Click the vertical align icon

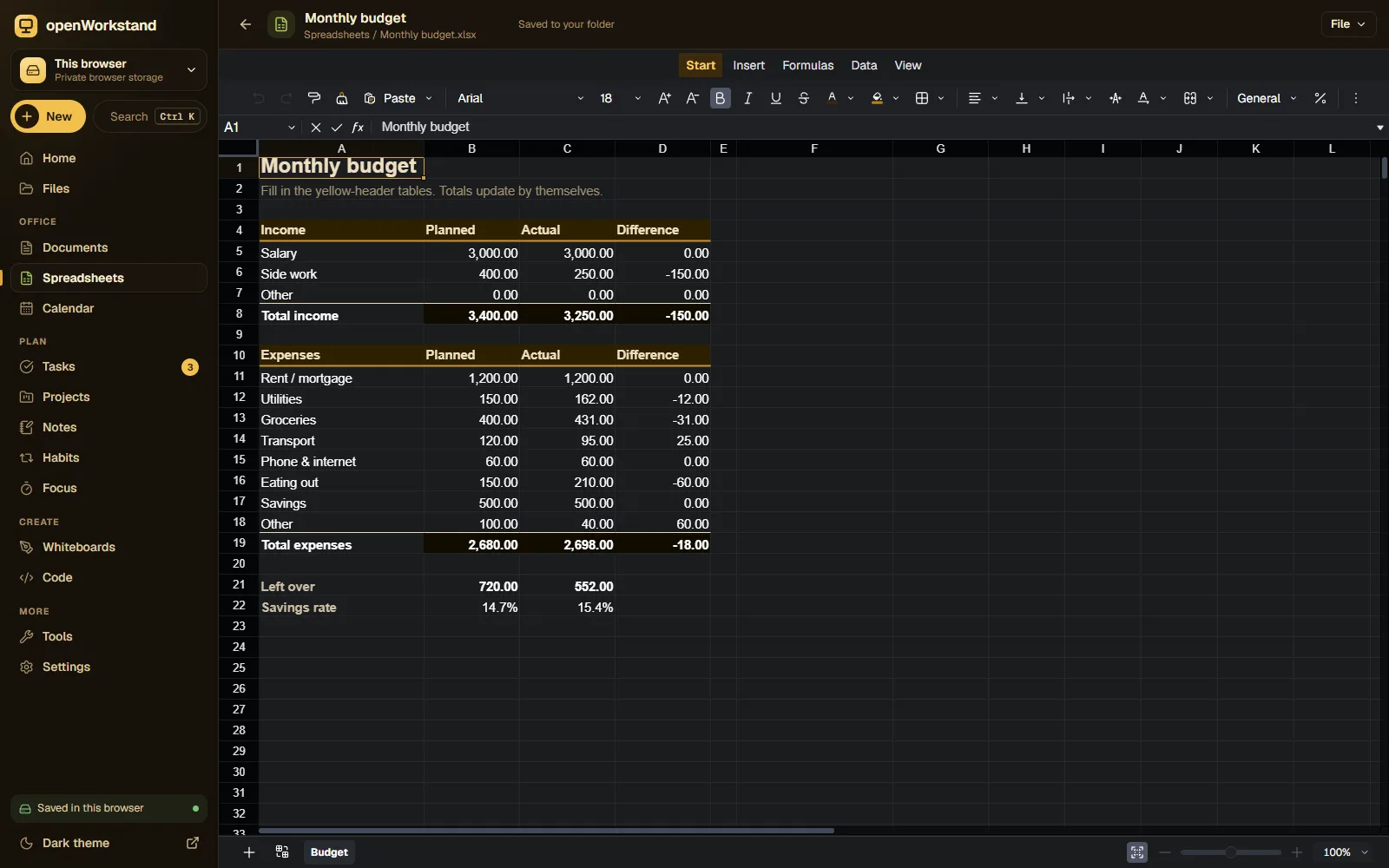1022,98
